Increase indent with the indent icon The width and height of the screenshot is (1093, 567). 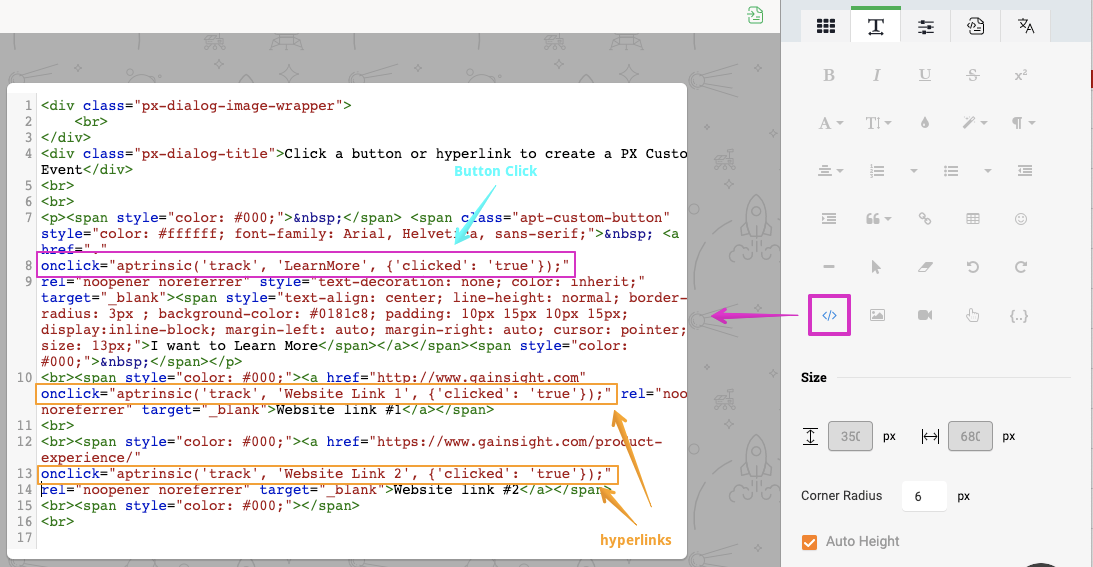(x=829, y=219)
